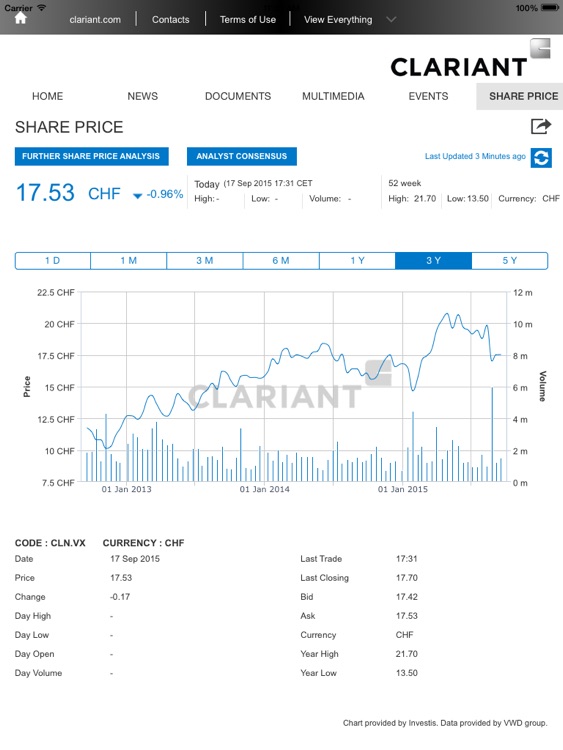Click Analyst Consensus button
The height and width of the screenshot is (750, 563).
coord(242,156)
